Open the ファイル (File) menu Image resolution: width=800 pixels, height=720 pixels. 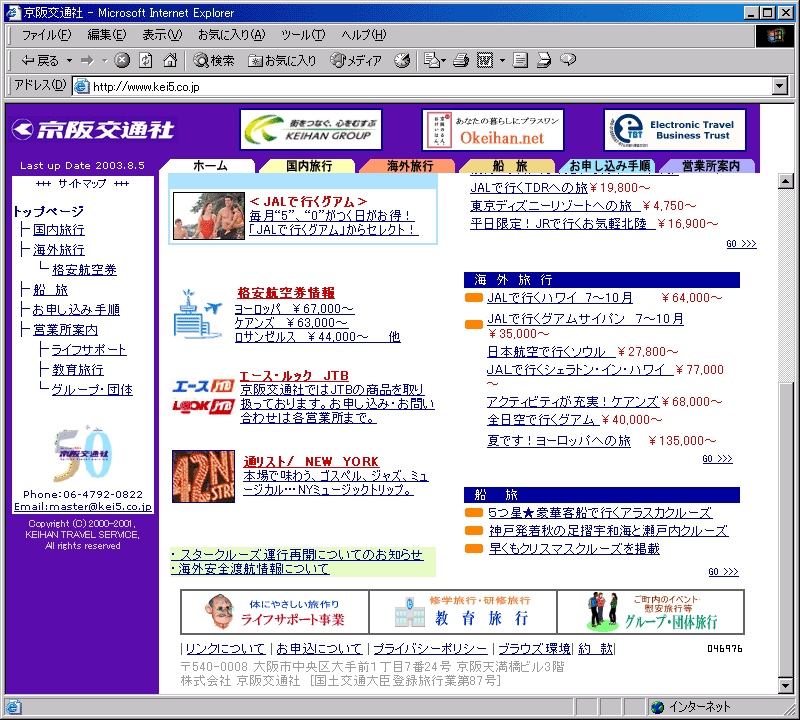(46, 35)
